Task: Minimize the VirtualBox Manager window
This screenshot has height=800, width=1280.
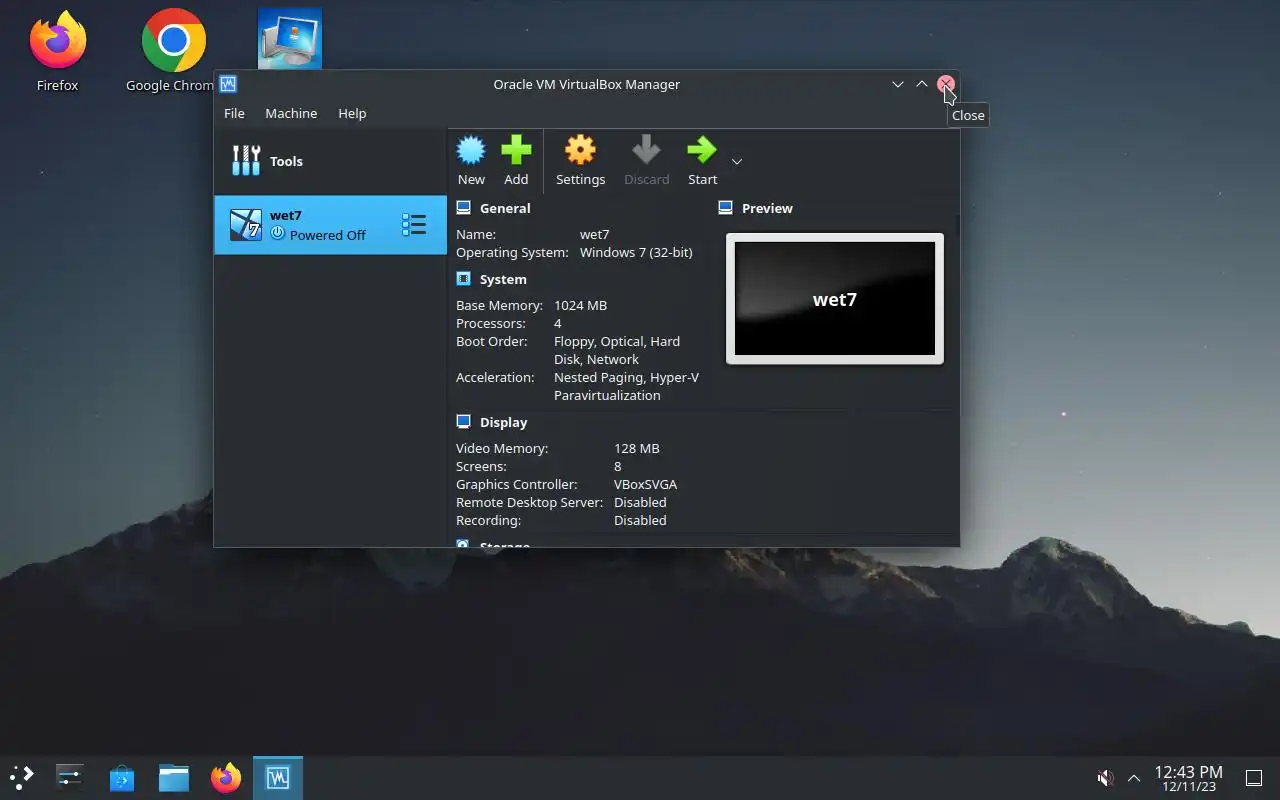Action: click(898, 84)
